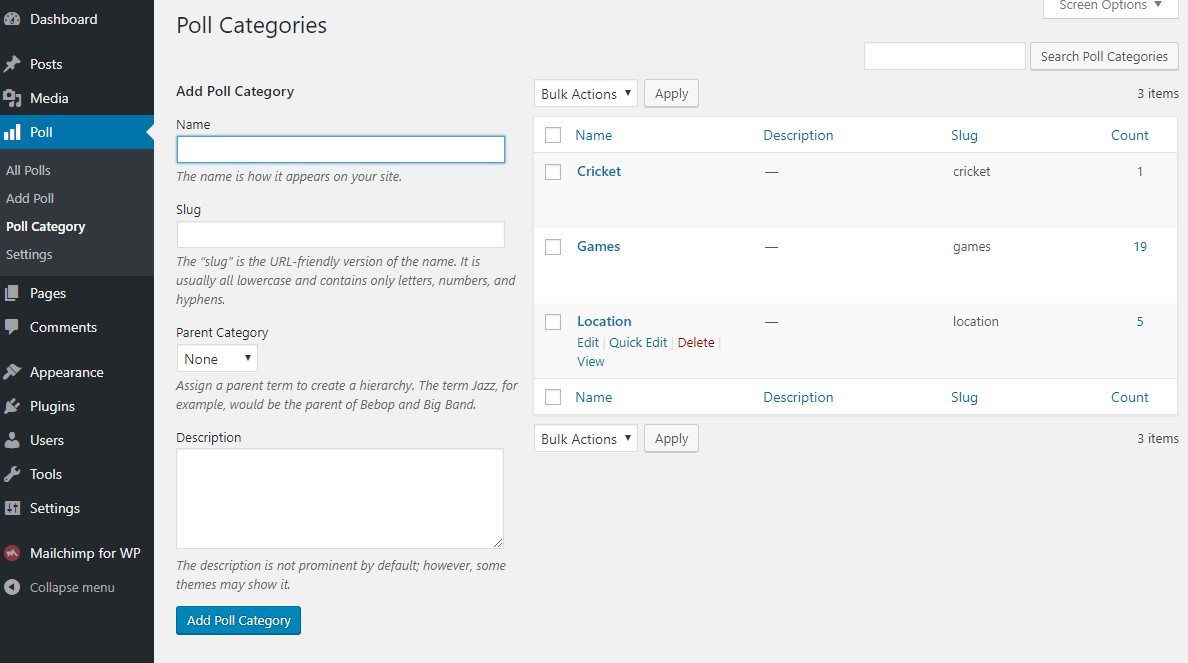1188x663 pixels.
Task: Go to Add Poll submenu item
Action: 30,198
